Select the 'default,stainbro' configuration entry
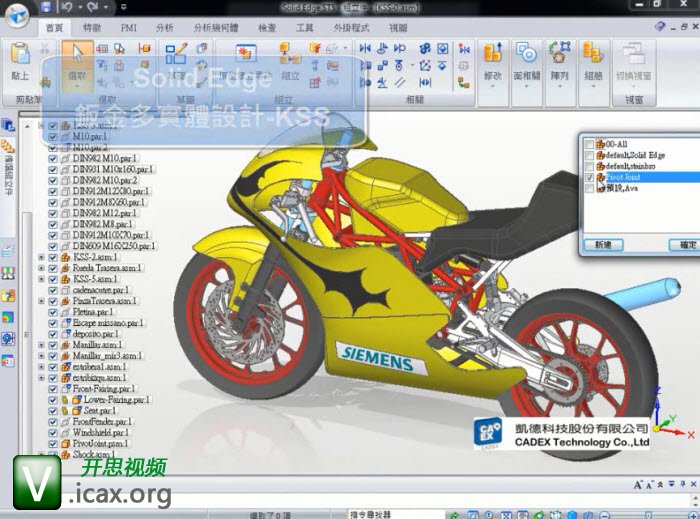700x519 pixels. pyautogui.click(x=630, y=166)
